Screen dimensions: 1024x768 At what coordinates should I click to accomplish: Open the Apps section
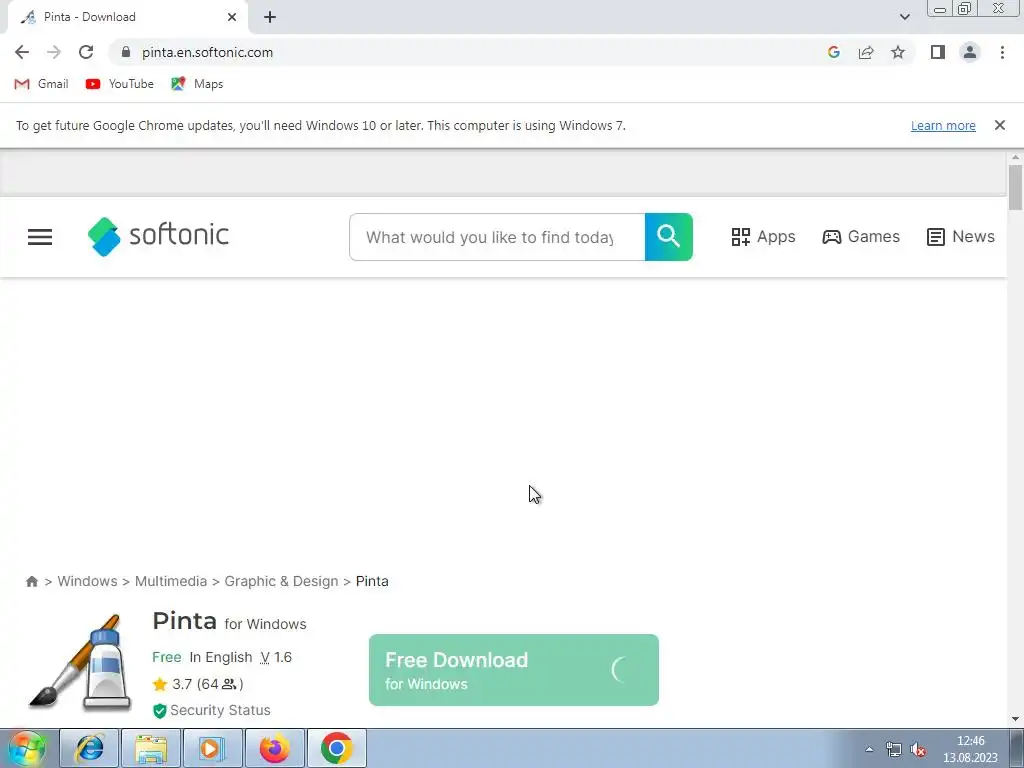[763, 236]
